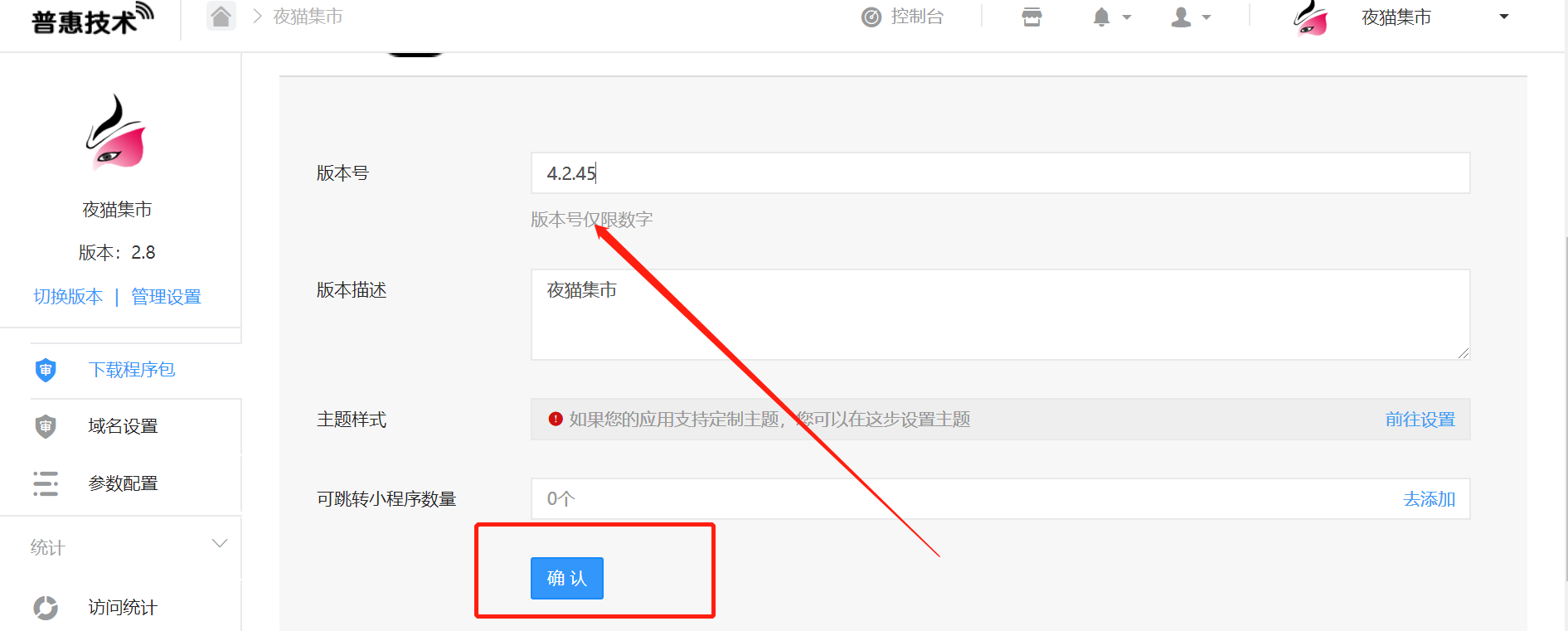Click the blue shield icon beside 下载程序包

(x=46, y=370)
